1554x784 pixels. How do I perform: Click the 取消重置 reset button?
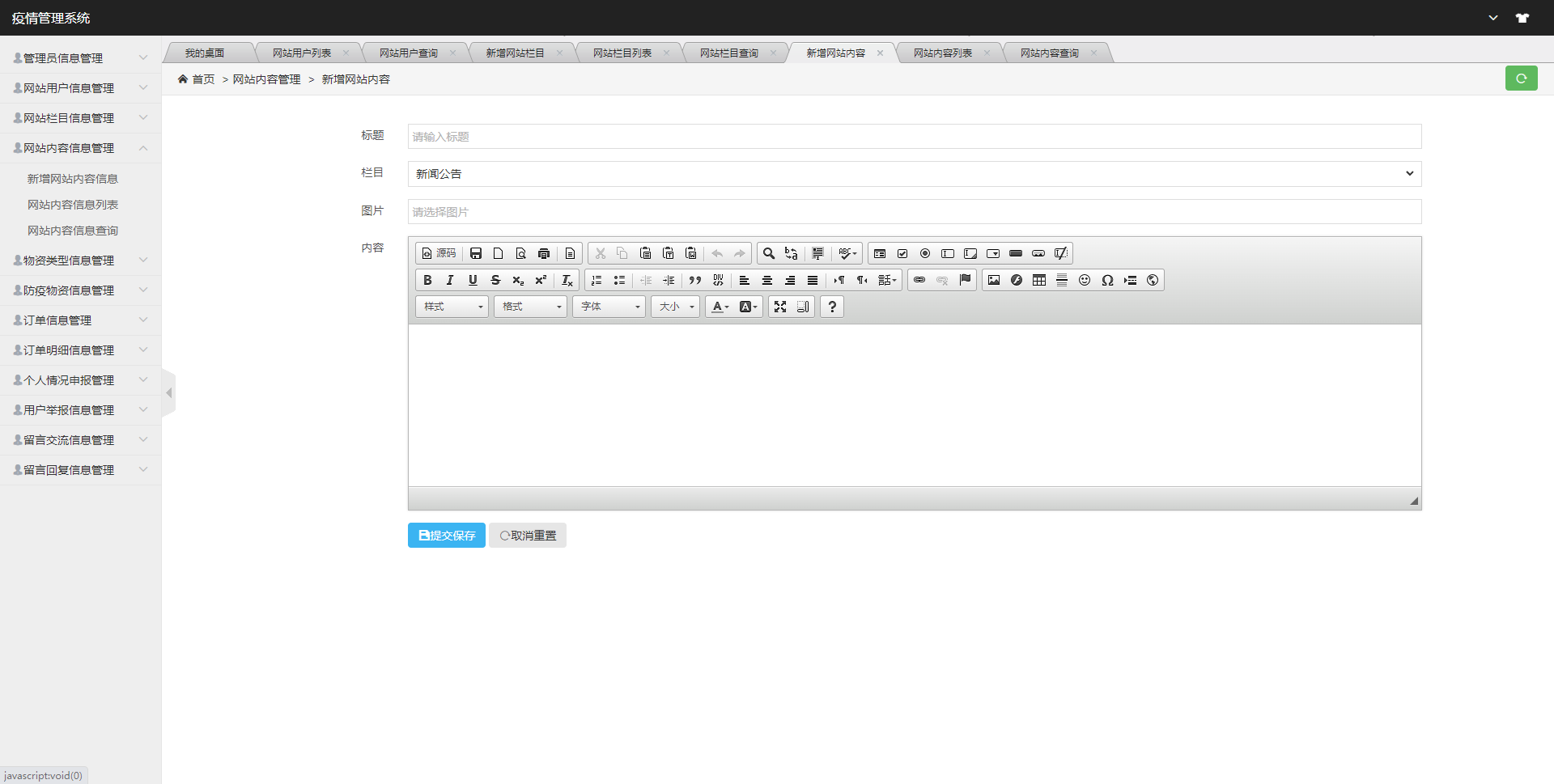pyautogui.click(x=528, y=536)
